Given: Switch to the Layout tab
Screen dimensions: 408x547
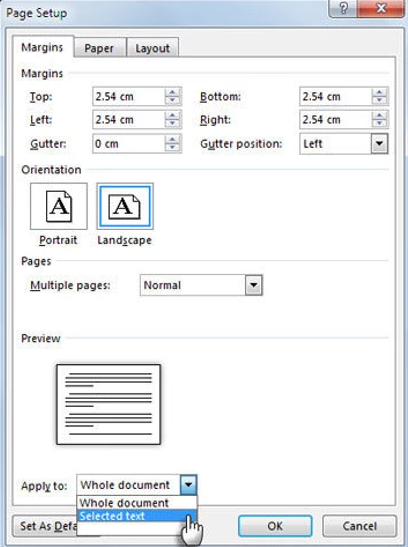Looking at the screenshot, I should click(x=153, y=48).
